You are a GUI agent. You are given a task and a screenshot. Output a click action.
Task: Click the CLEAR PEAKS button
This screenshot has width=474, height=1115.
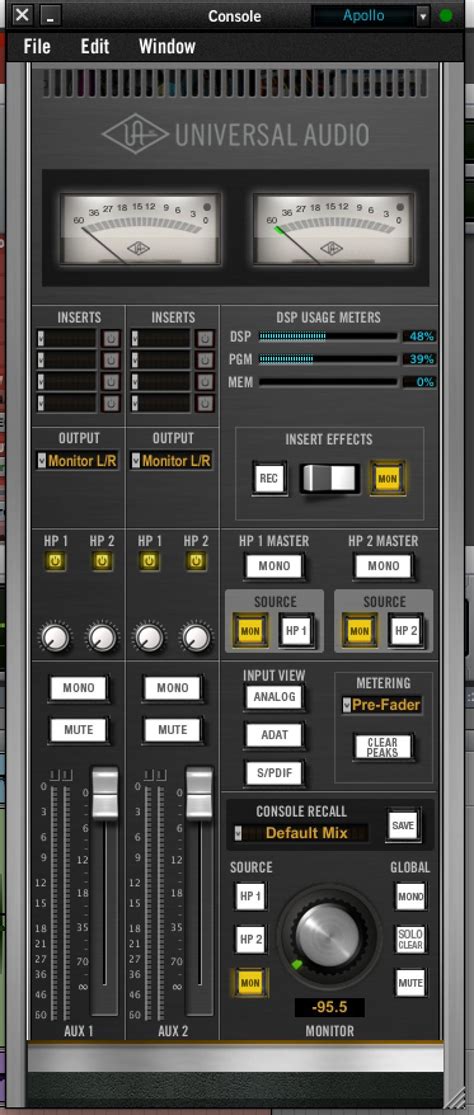(382, 747)
